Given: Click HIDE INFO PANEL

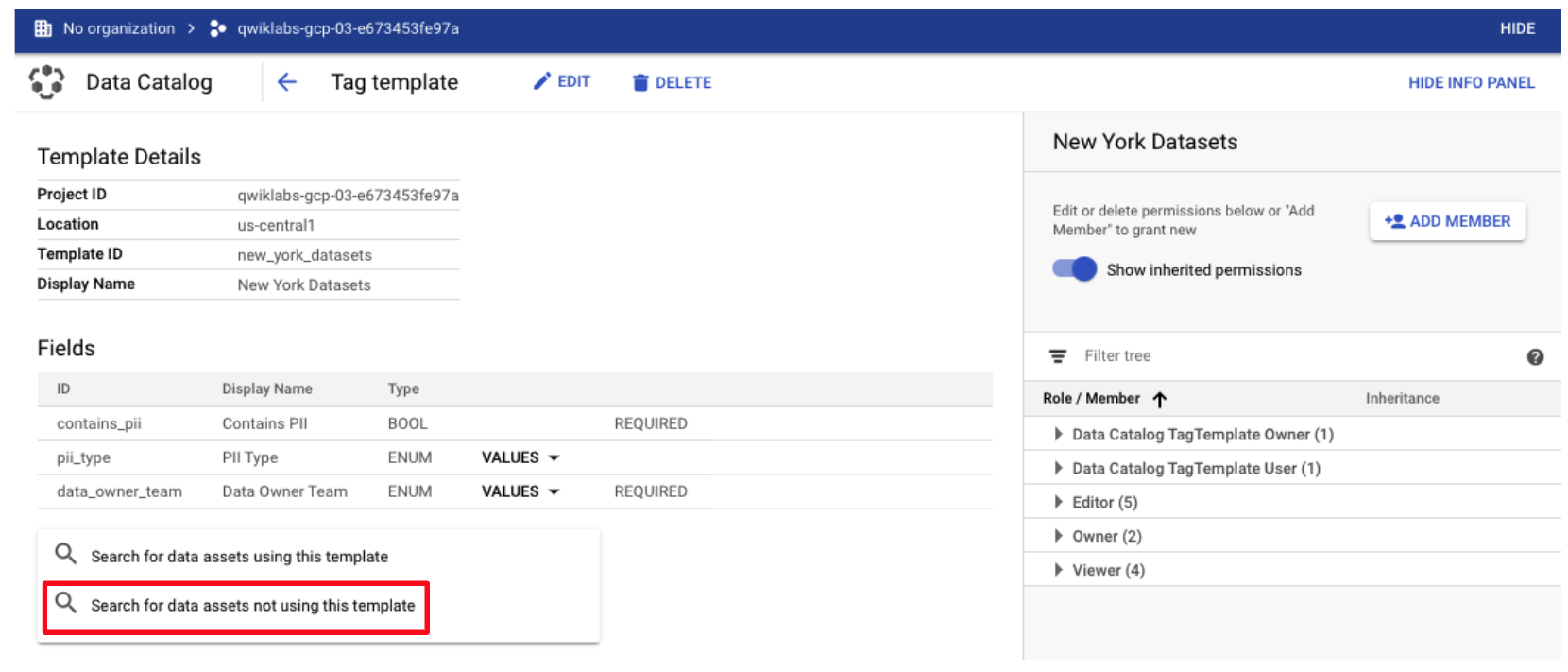Looking at the screenshot, I should click(x=1471, y=83).
